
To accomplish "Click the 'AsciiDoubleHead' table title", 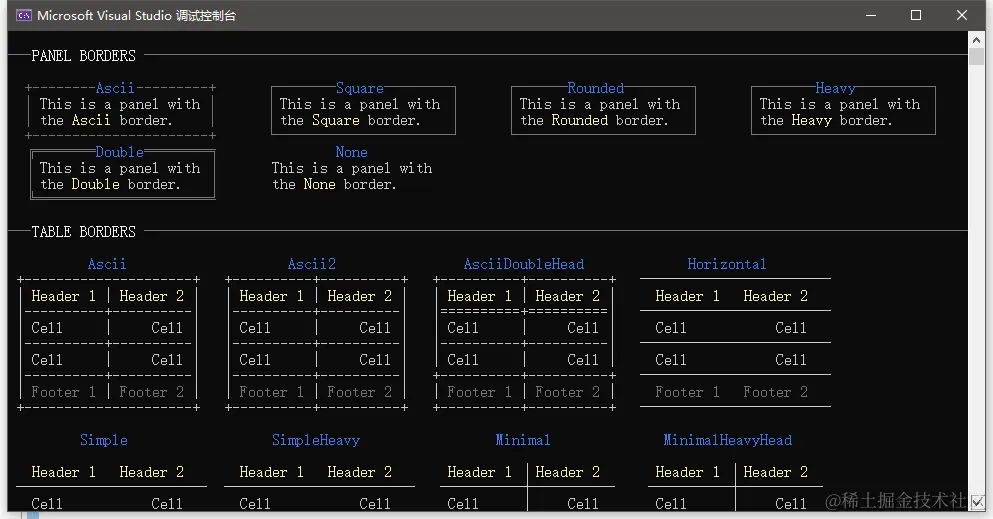I will (524, 264).
